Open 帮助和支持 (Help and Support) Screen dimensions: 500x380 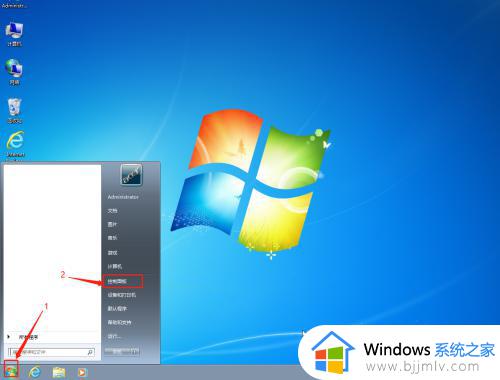coord(119,322)
